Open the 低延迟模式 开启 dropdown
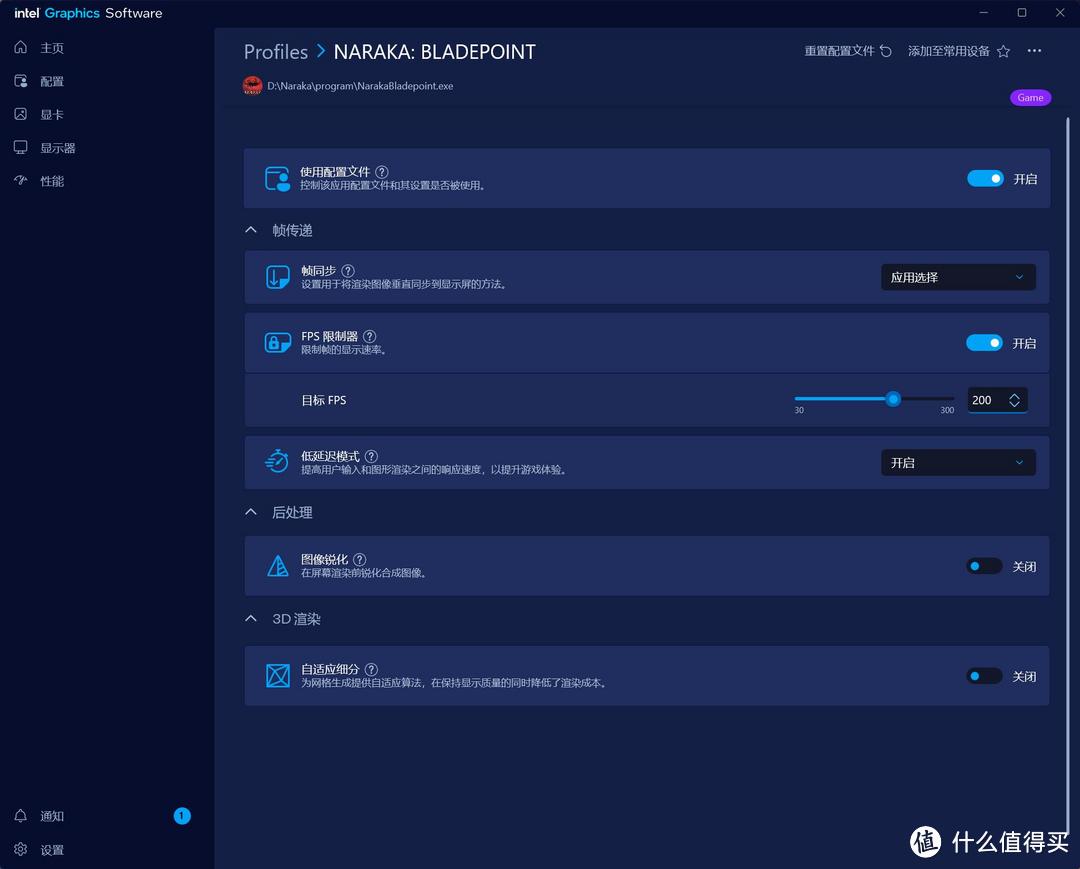Viewport: 1080px width, 869px height. (958, 463)
